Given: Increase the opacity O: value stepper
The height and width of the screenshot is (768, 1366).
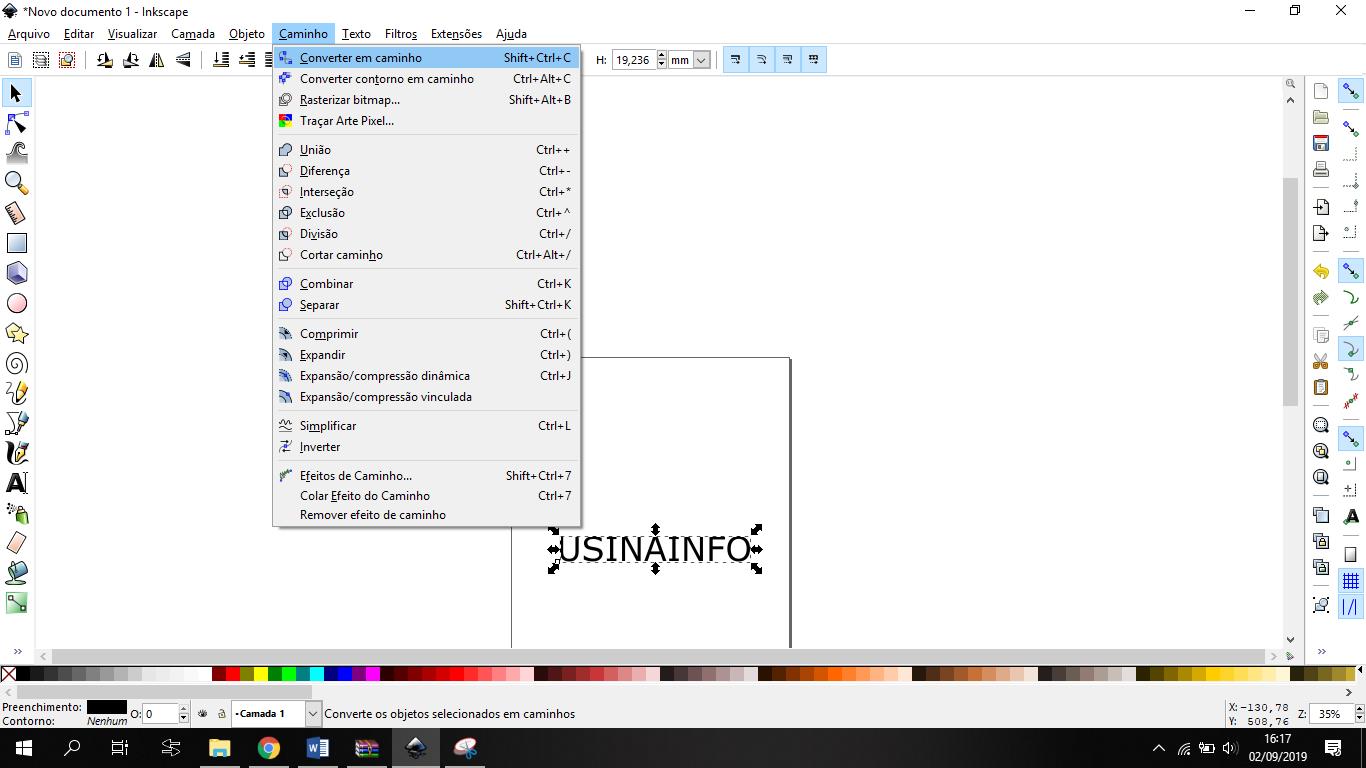Looking at the screenshot, I should [184, 709].
